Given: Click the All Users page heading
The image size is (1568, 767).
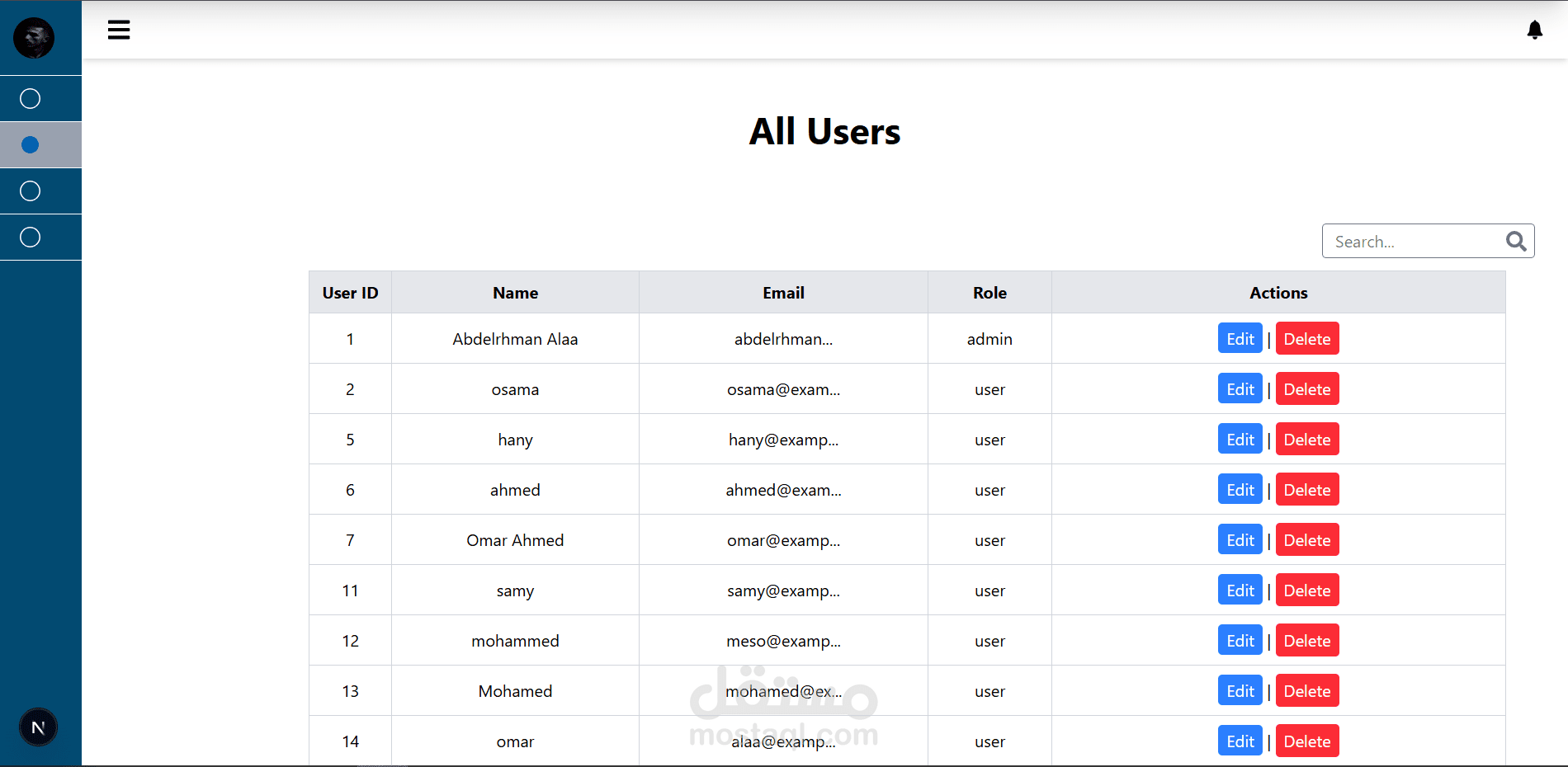Looking at the screenshot, I should tap(824, 132).
